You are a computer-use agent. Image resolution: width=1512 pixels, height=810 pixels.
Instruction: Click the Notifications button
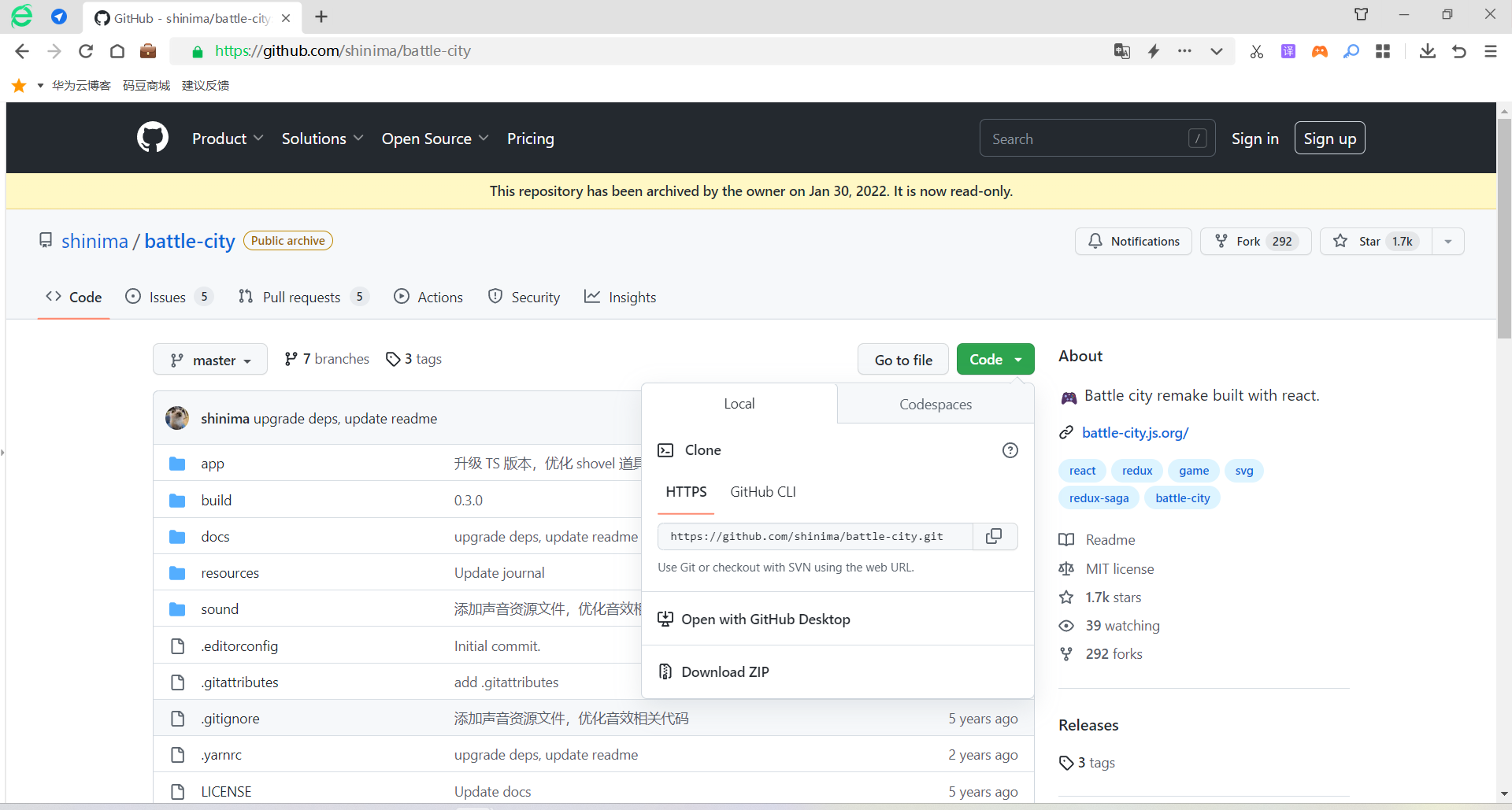[x=1133, y=242]
